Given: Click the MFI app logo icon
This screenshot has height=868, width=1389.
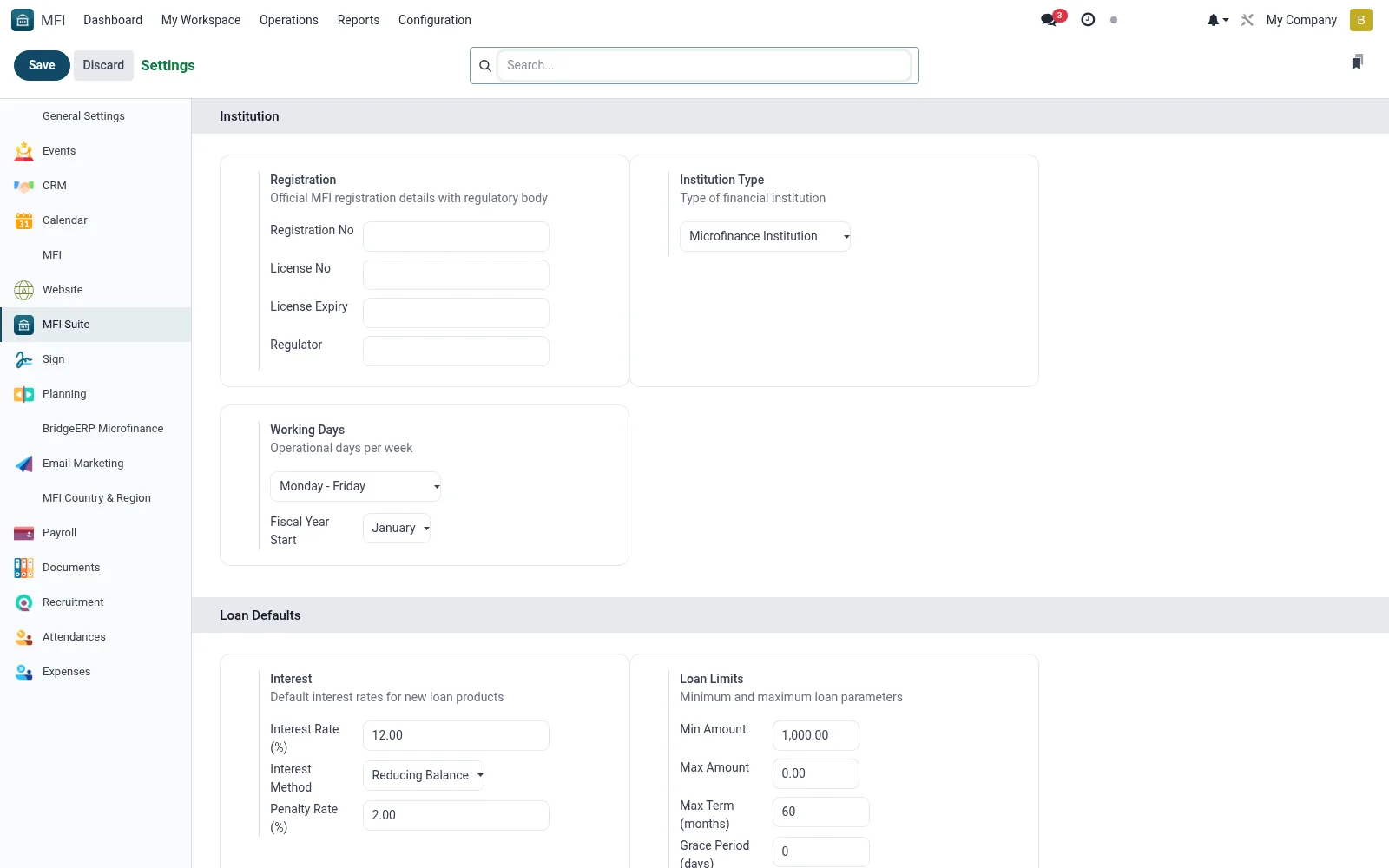Looking at the screenshot, I should click(x=23, y=20).
